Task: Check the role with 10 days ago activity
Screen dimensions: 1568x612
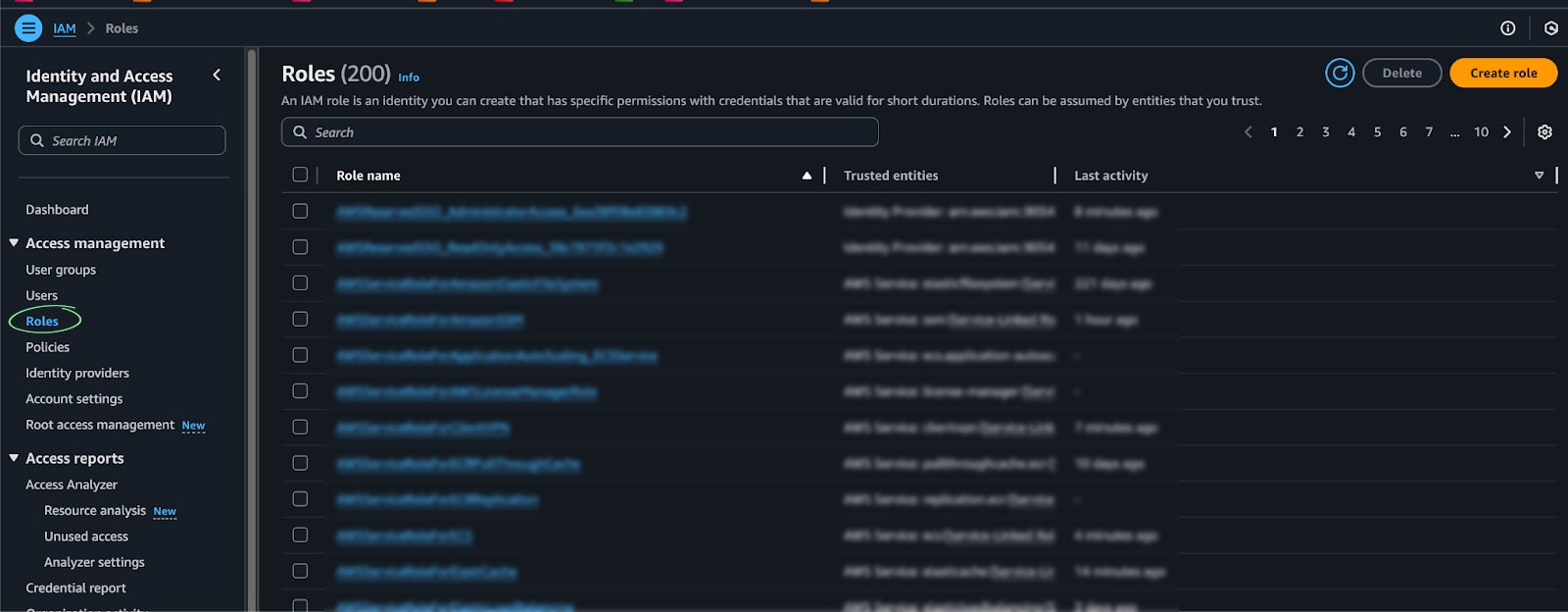Action: point(300,463)
